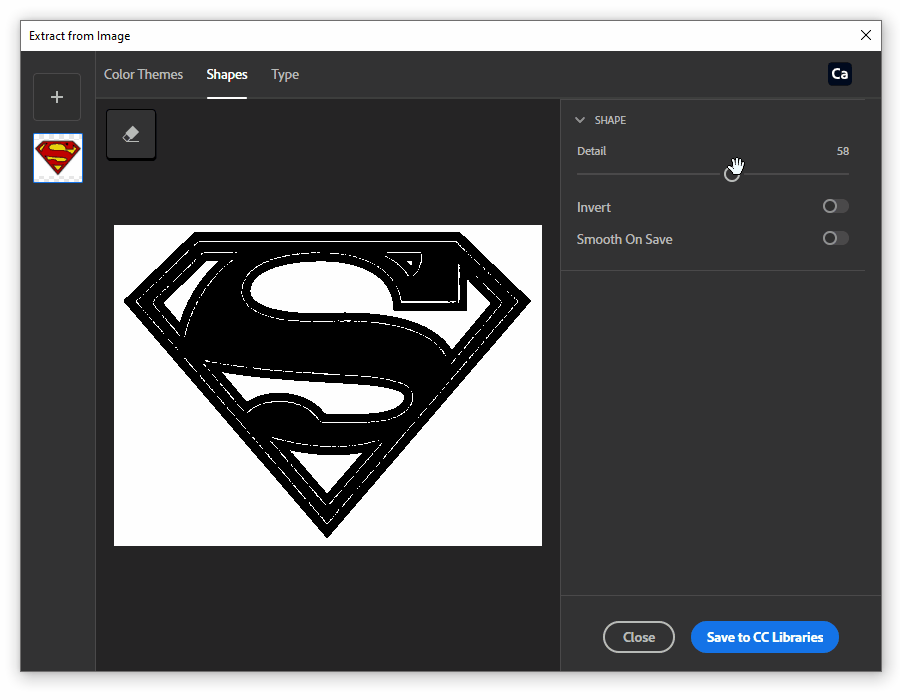Close the Extract from Image dialog
The height and width of the screenshot is (700, 900).
click(866, 36)
